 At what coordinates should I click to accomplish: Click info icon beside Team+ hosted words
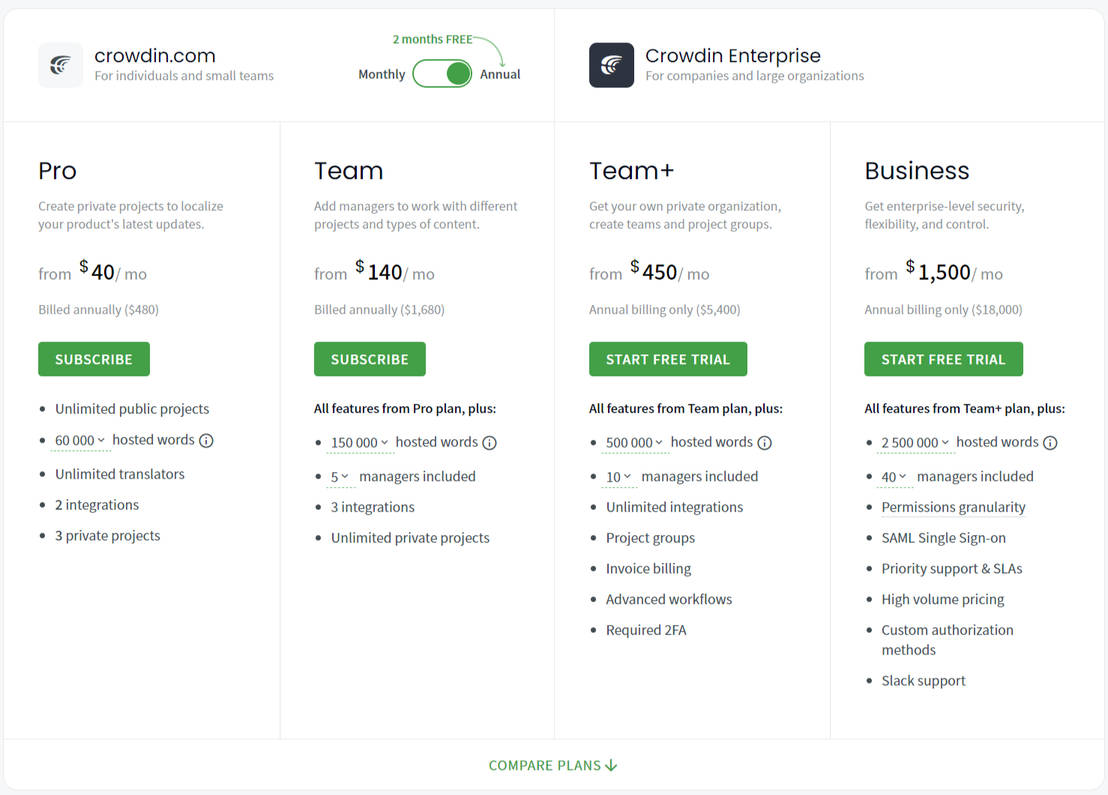point(764,442)
